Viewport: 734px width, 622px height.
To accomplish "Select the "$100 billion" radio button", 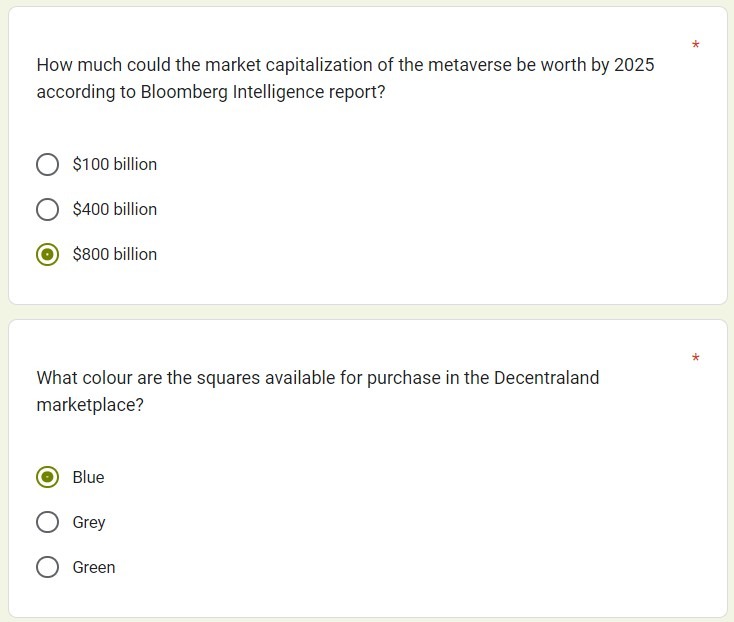I will click(x=47, y=164).
